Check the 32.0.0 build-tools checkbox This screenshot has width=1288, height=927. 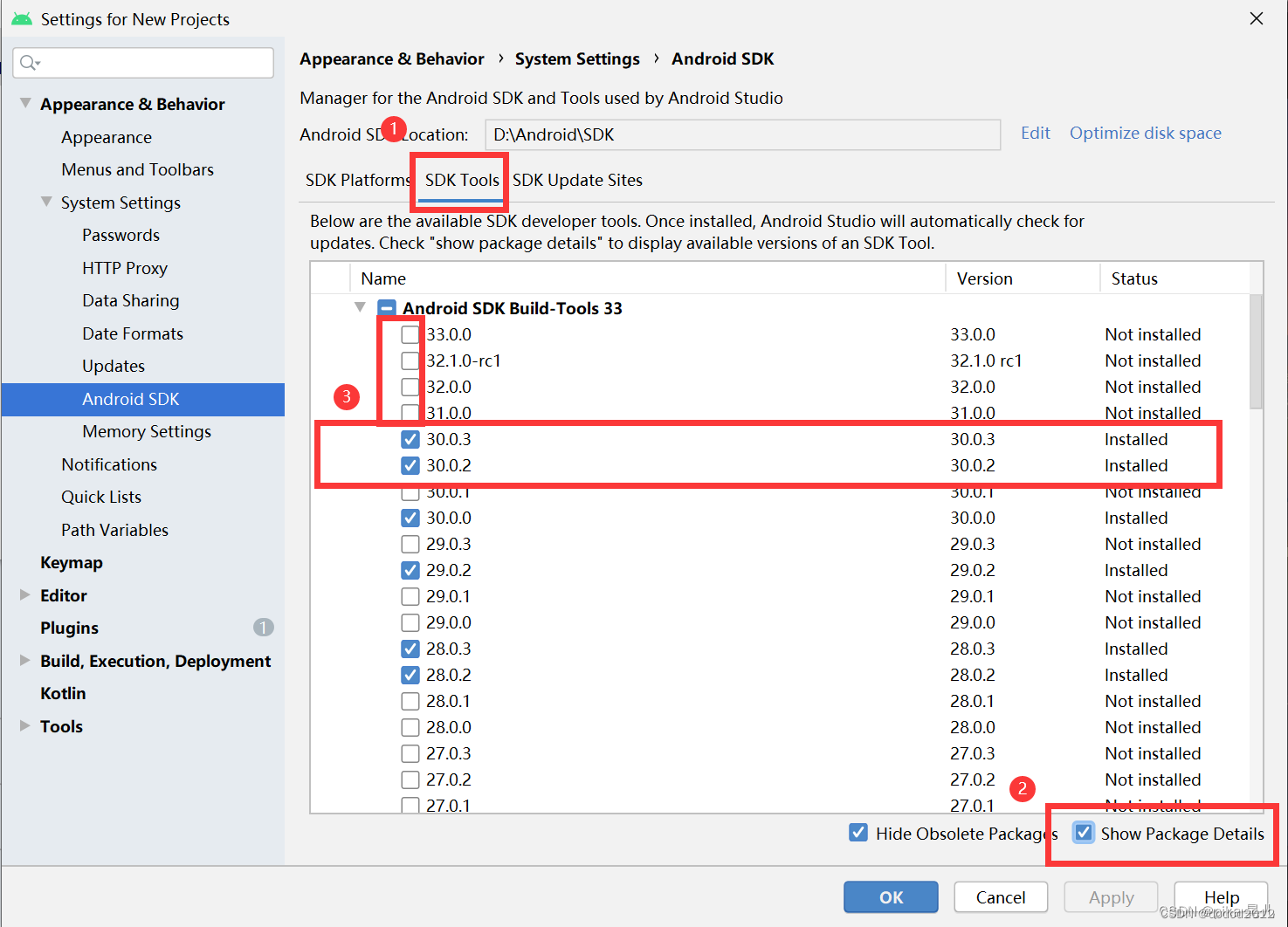[x=410, y=387]
